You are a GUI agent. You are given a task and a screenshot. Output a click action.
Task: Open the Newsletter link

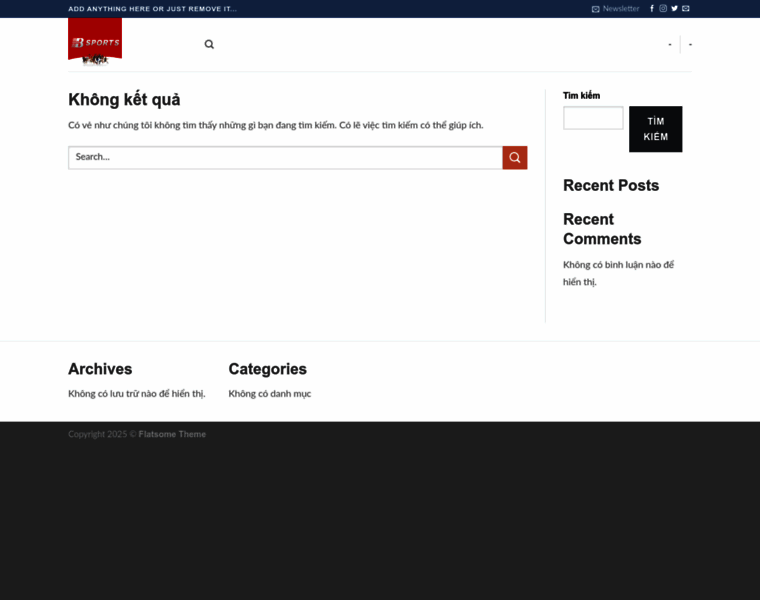pyautogui.click(x=620, y=8)
